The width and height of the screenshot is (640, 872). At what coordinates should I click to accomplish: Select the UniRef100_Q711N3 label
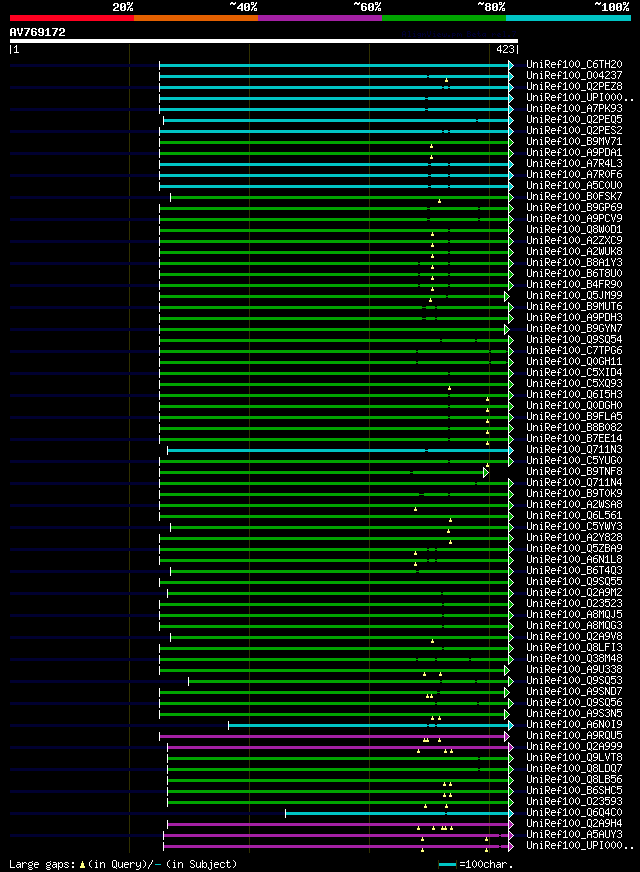574,449
